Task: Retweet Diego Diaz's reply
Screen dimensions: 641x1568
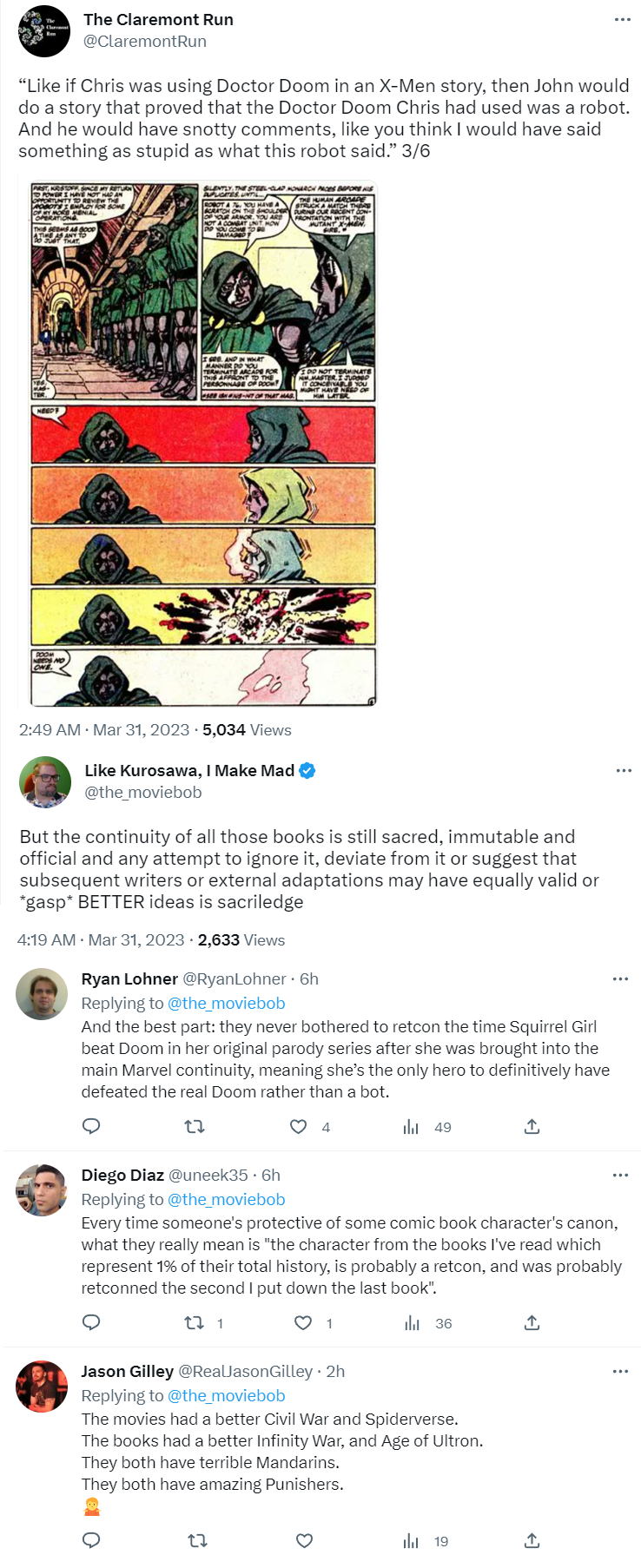Action: (195, 1322)
